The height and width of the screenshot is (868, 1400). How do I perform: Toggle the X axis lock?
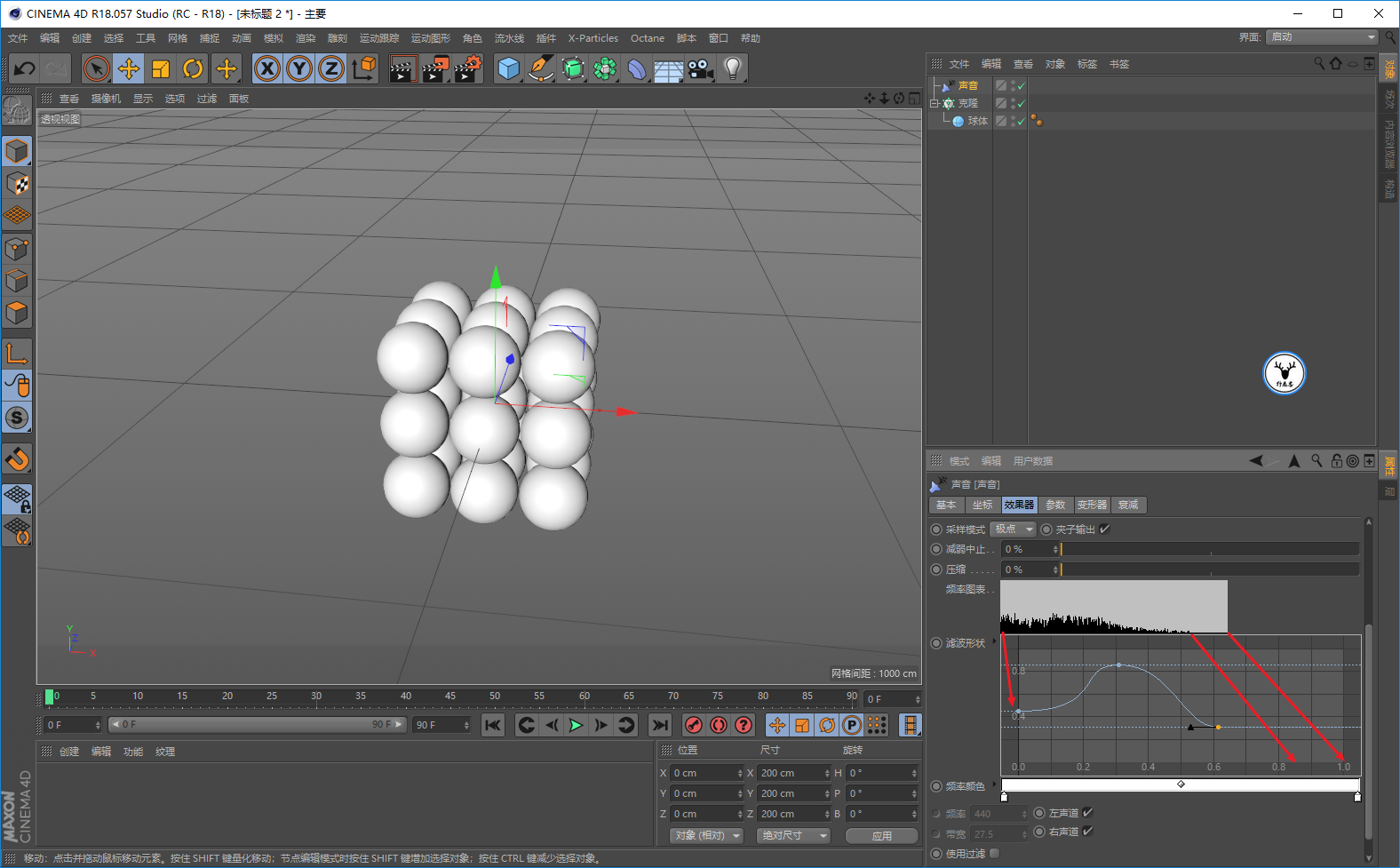(x=267, y=68)
